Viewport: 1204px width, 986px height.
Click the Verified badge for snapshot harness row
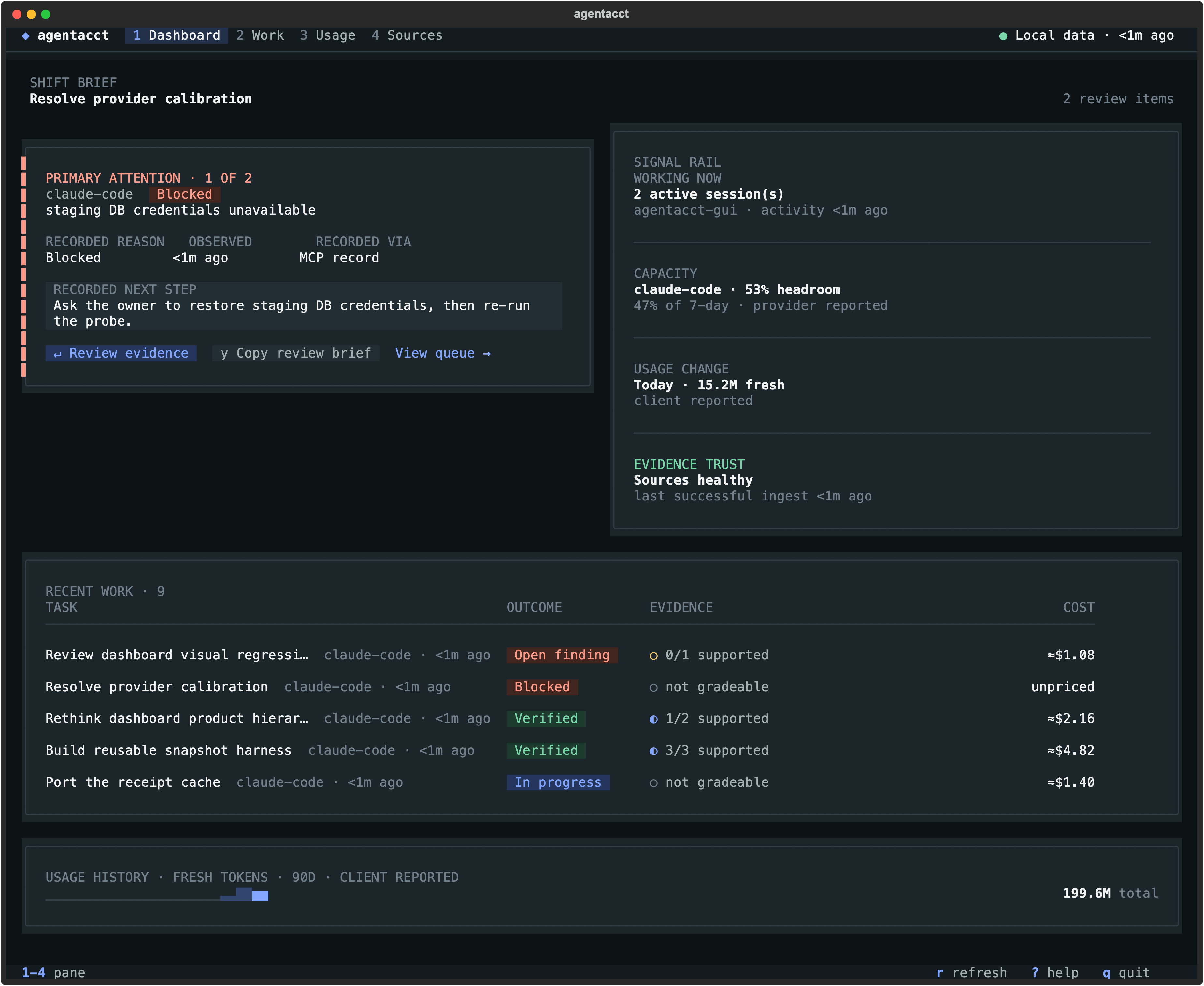tap(546, 750)
